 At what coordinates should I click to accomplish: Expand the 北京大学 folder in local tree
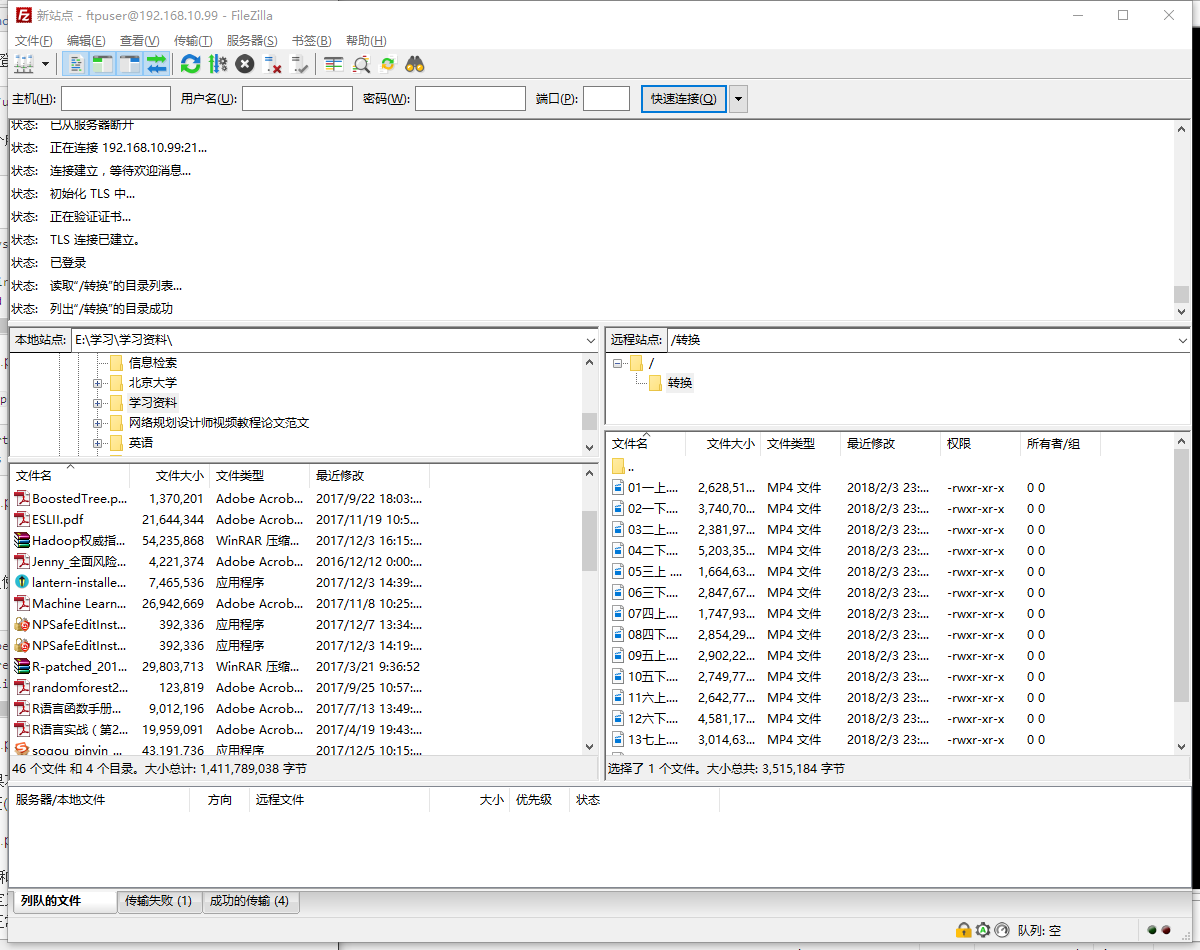coord(97,383)
